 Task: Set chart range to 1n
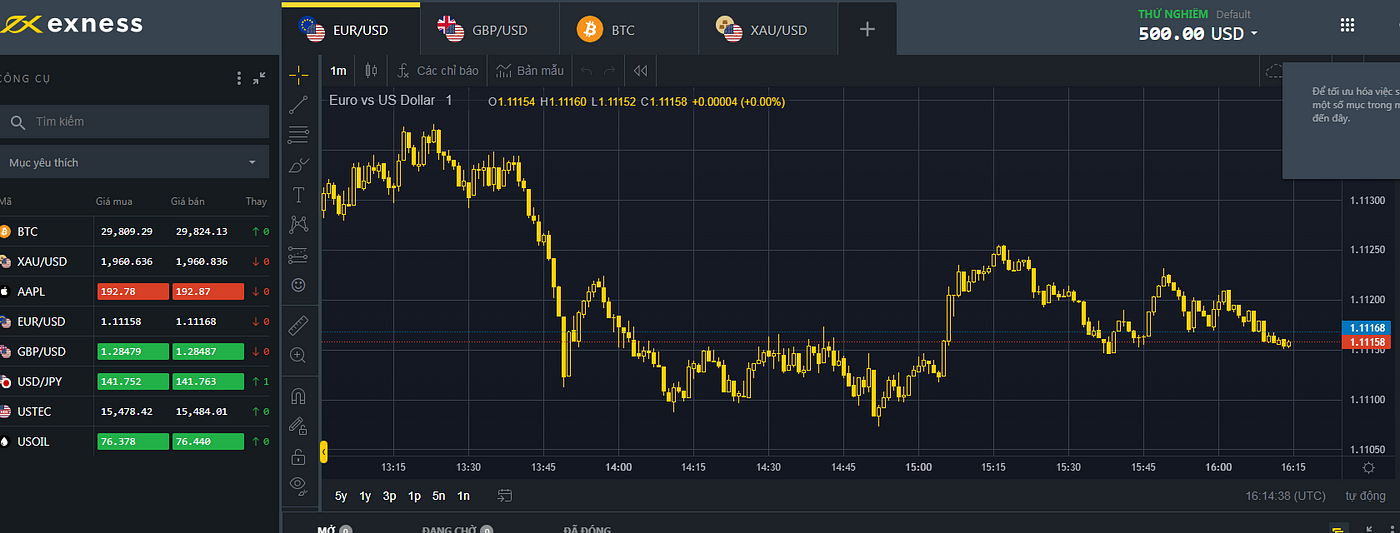point(463,495)
